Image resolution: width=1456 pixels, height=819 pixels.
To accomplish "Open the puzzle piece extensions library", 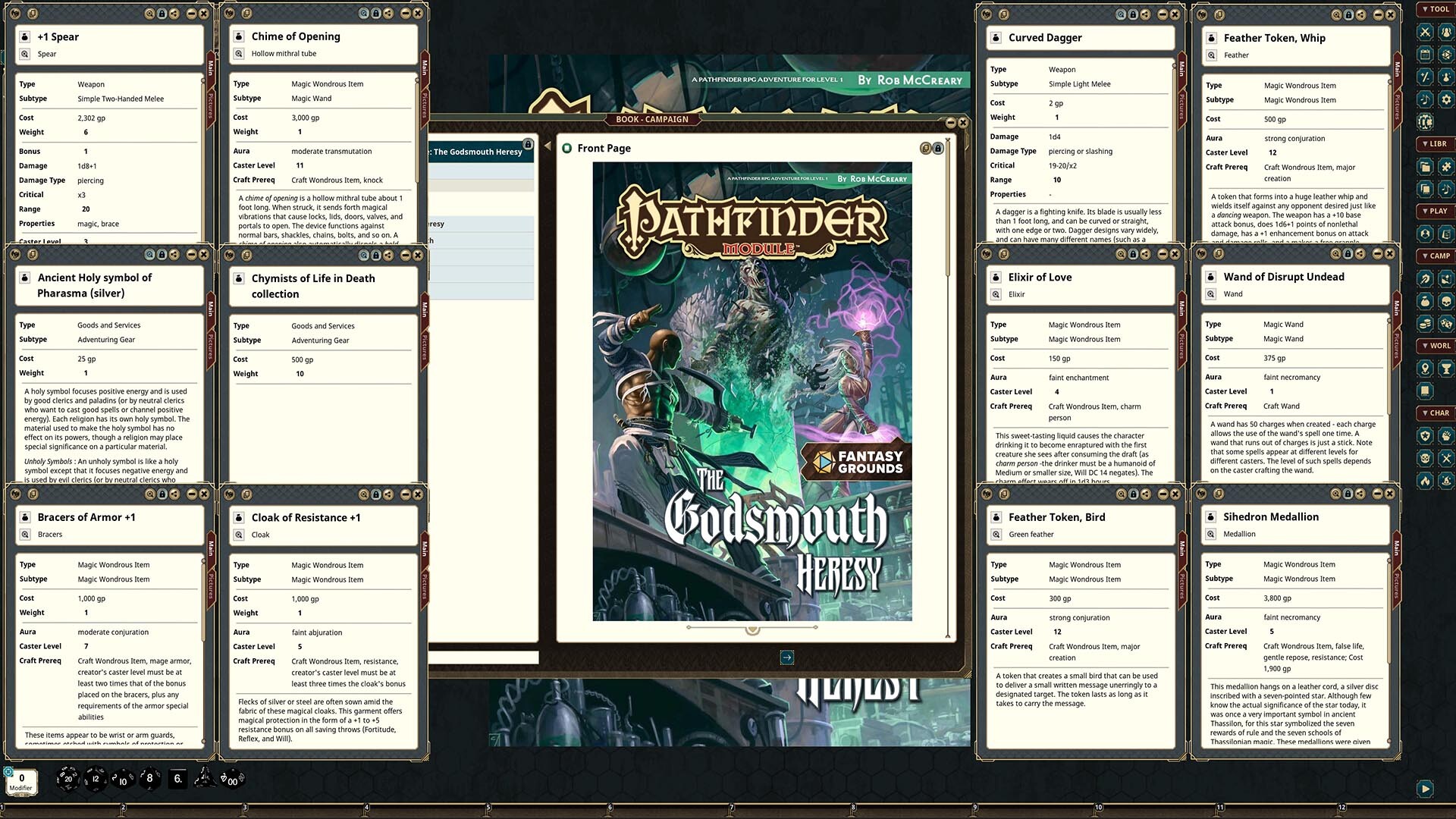I will 1446,166.
